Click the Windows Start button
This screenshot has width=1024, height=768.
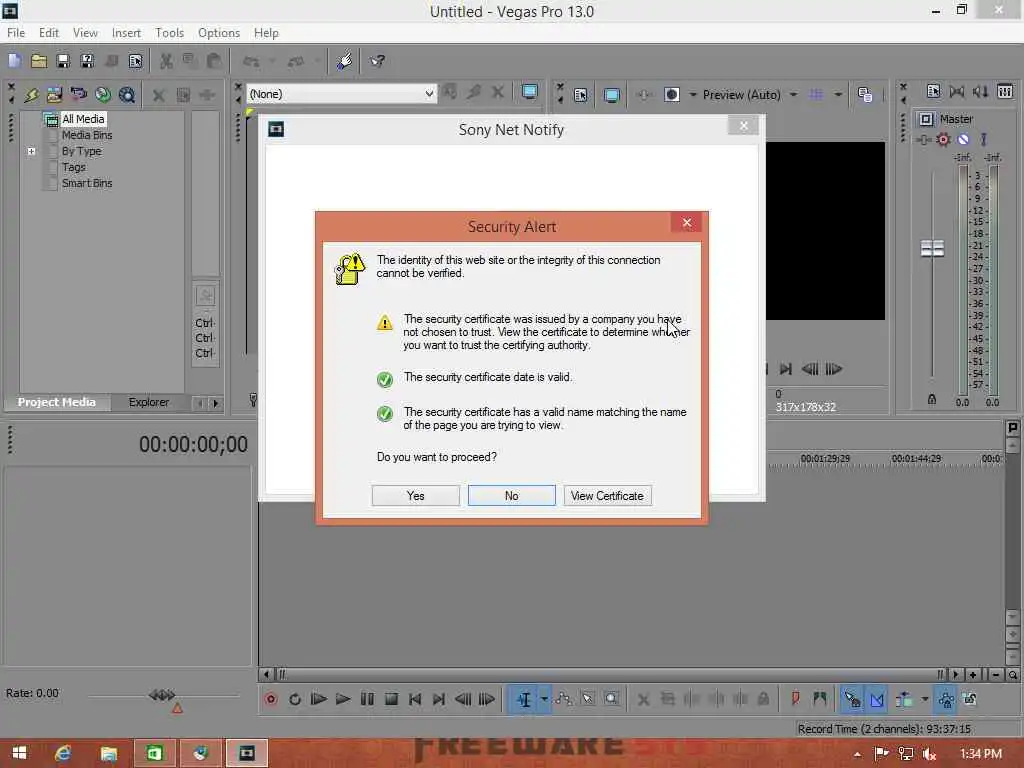[19, 754]
